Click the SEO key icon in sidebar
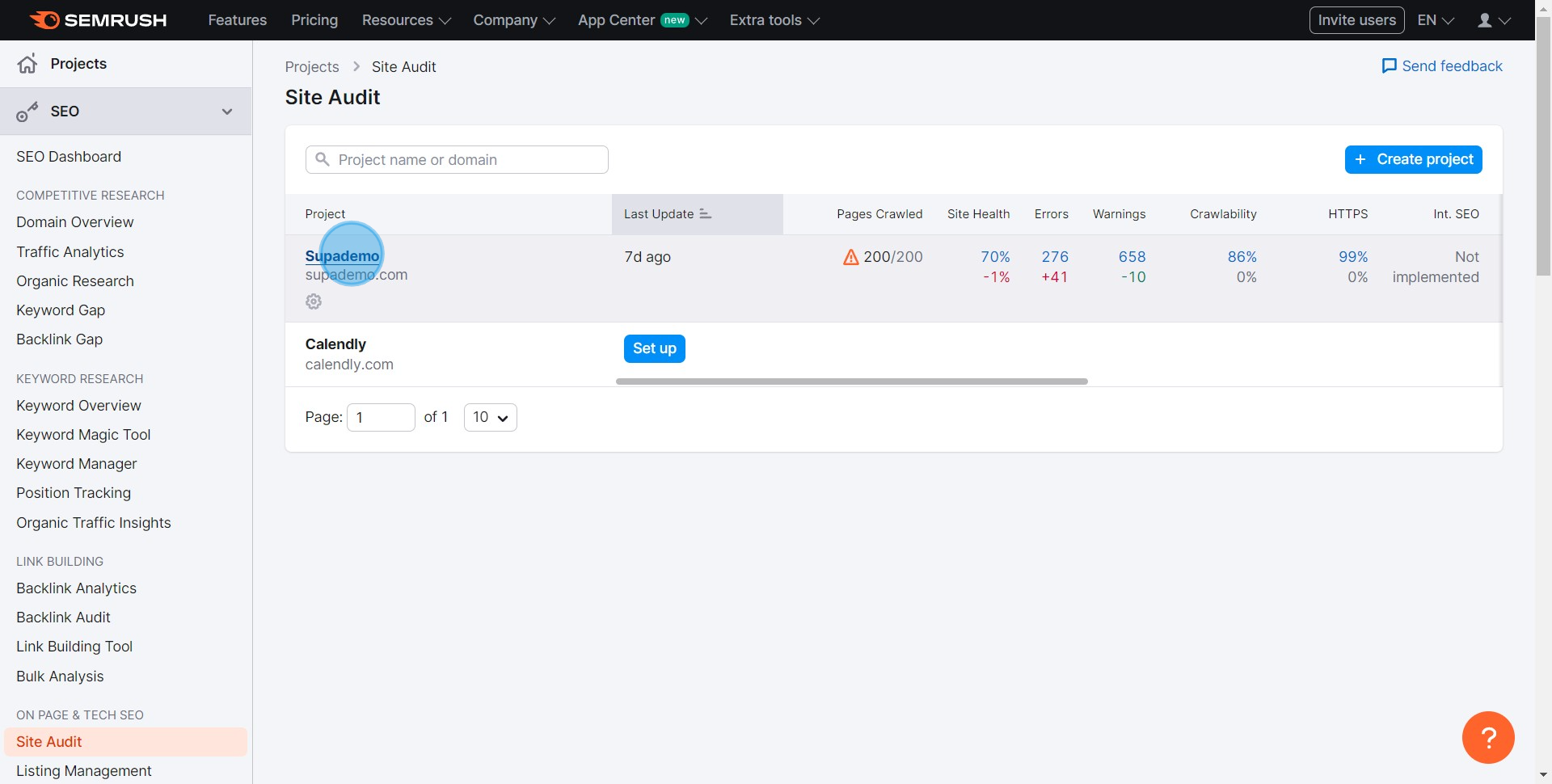 (x=27, y=112)
